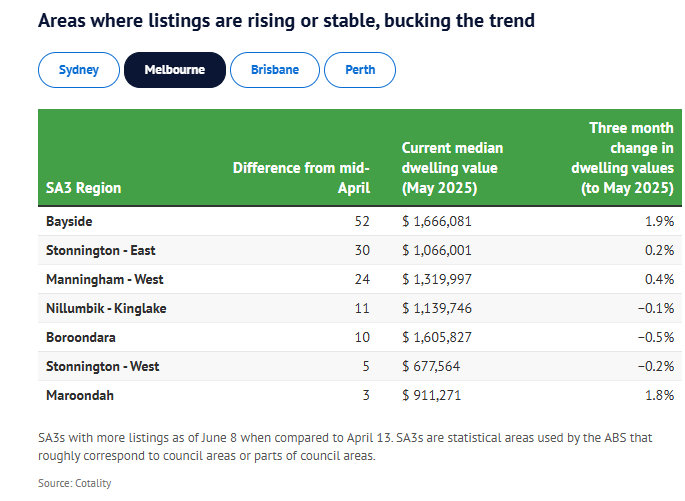The height and width of the screenshot is (501, 685).
Task: Select the Bayside region name
Action: pyautogui.click(x=69, y=221)
